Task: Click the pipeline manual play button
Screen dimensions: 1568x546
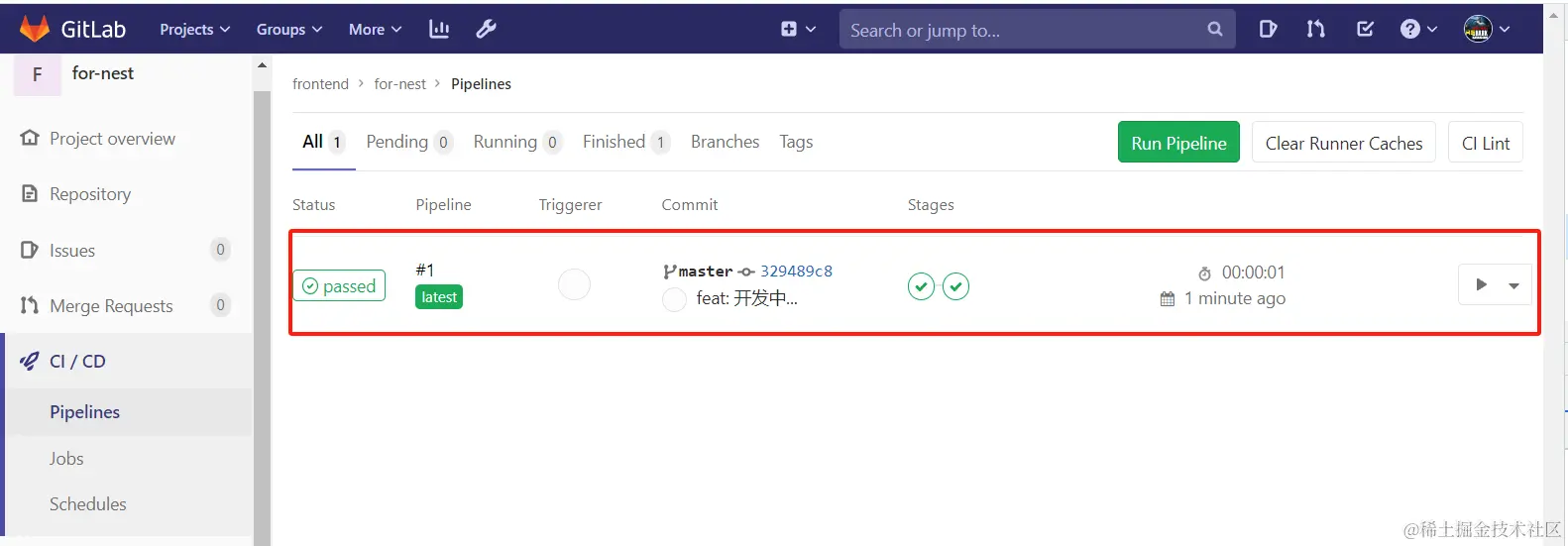Action: coord(1481,285)
